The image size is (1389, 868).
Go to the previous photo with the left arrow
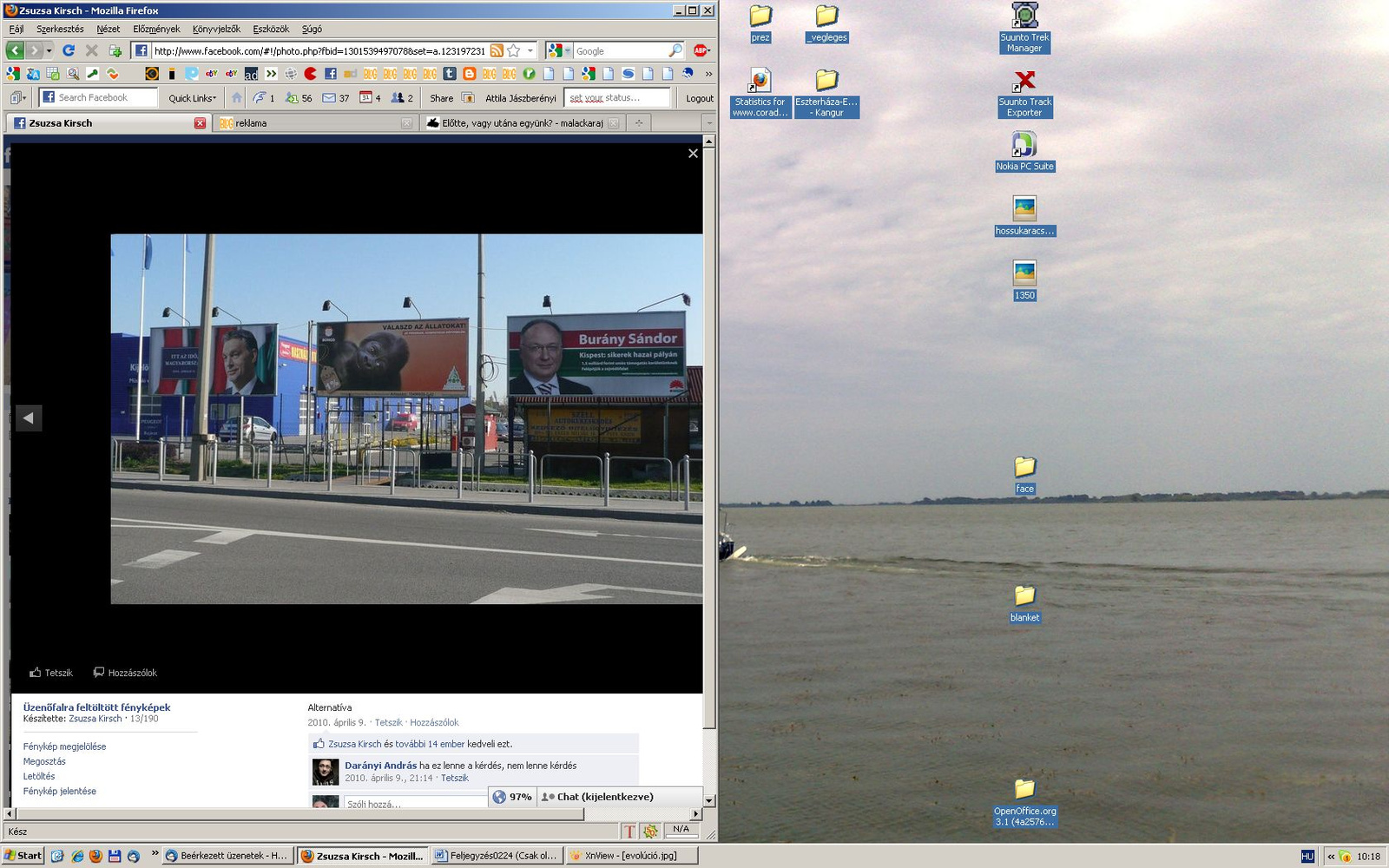(x=29, y=418)
